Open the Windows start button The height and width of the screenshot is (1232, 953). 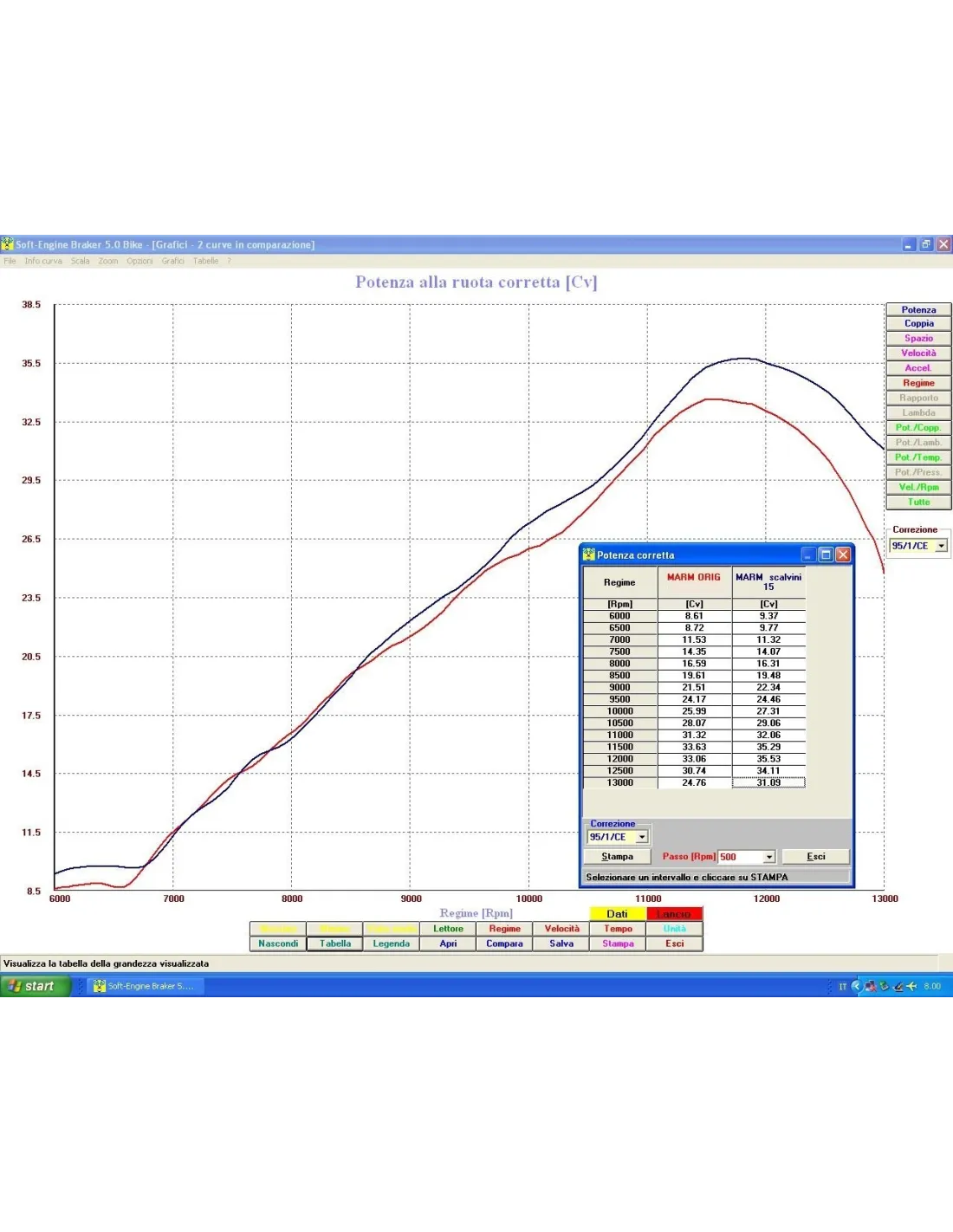(35, 986)
